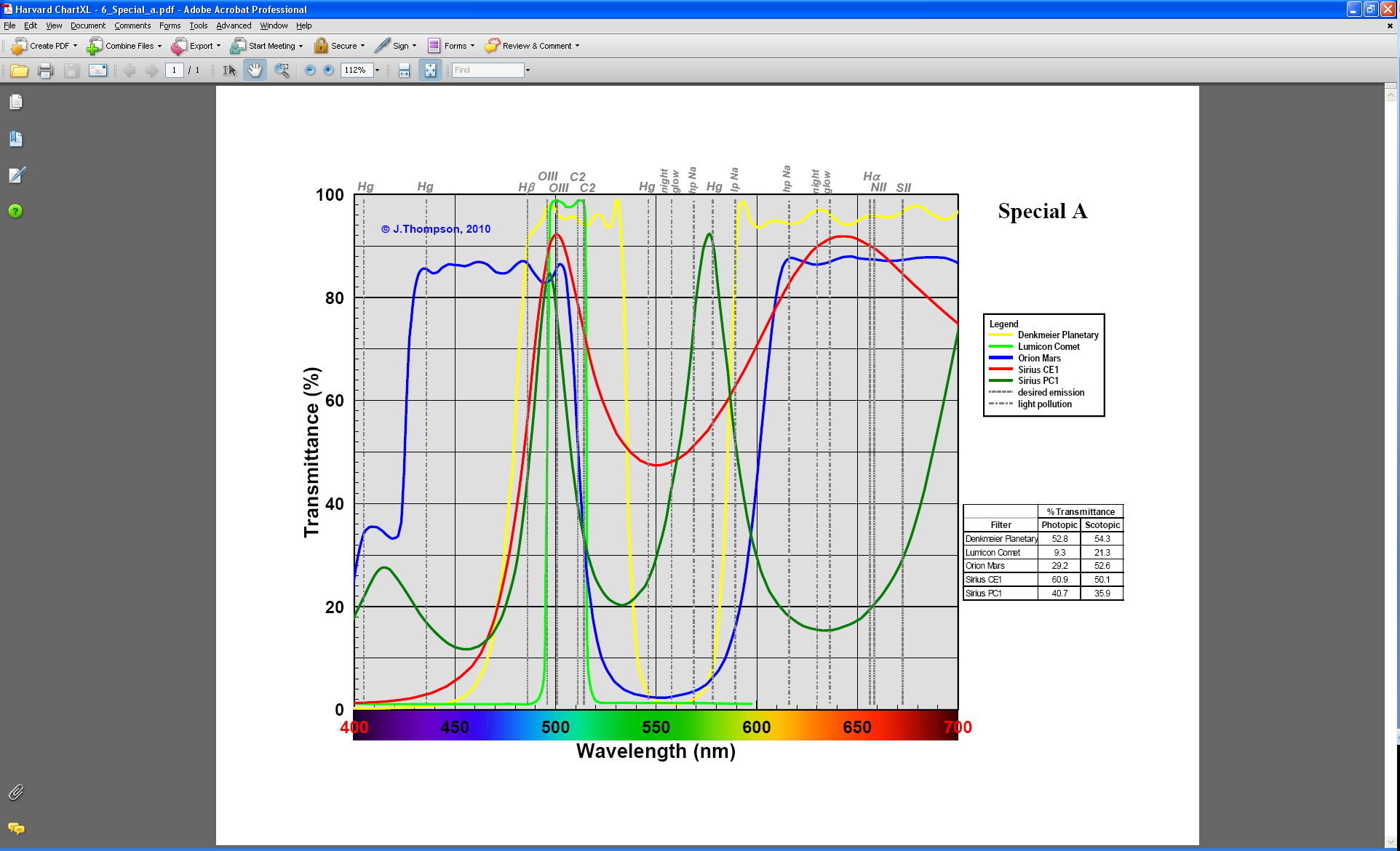Open the Edit menu
Viewport: 1400px width, 851px height.
coord(31,25)
